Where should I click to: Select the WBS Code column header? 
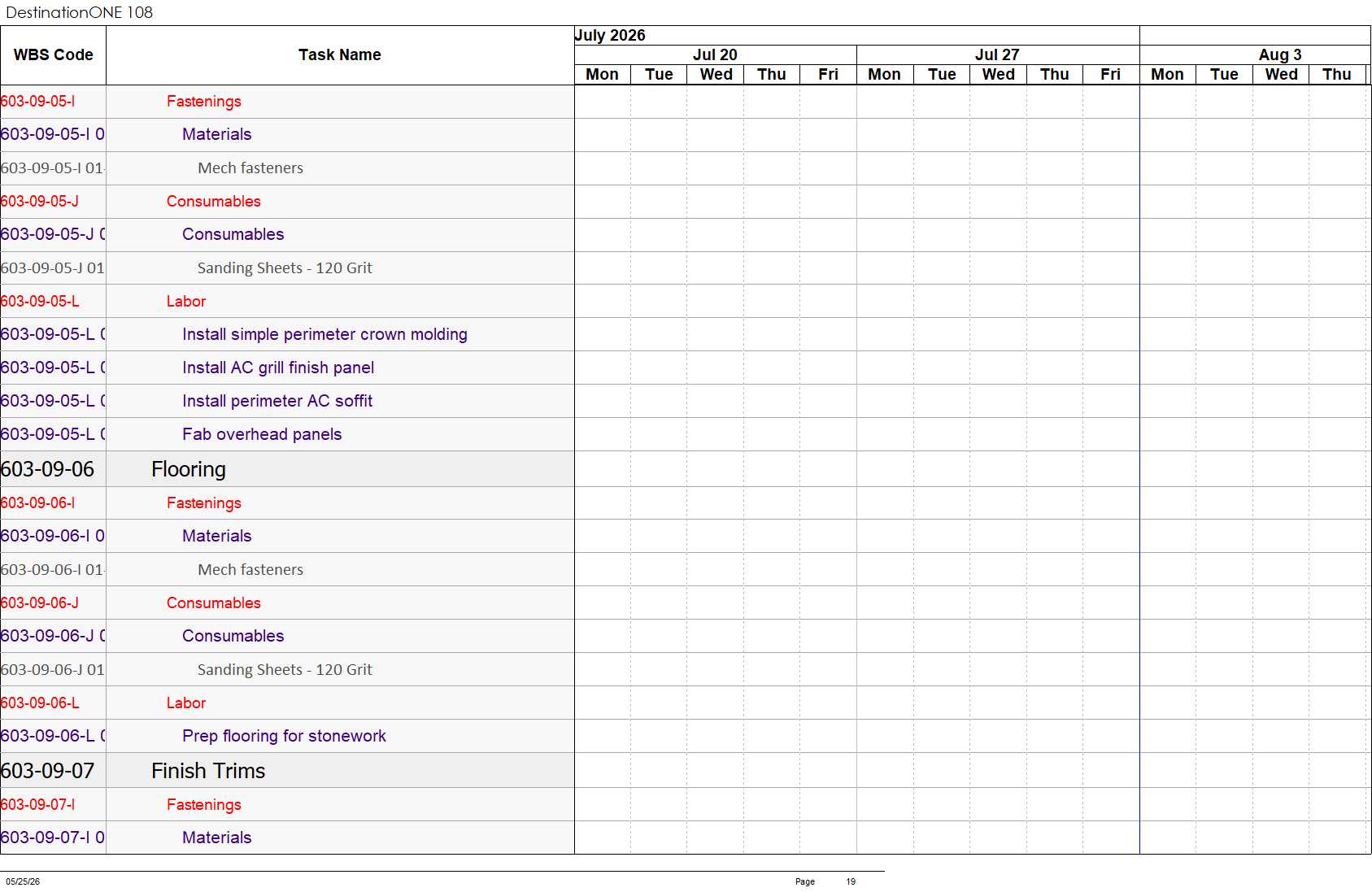click(x=53, y=55)
